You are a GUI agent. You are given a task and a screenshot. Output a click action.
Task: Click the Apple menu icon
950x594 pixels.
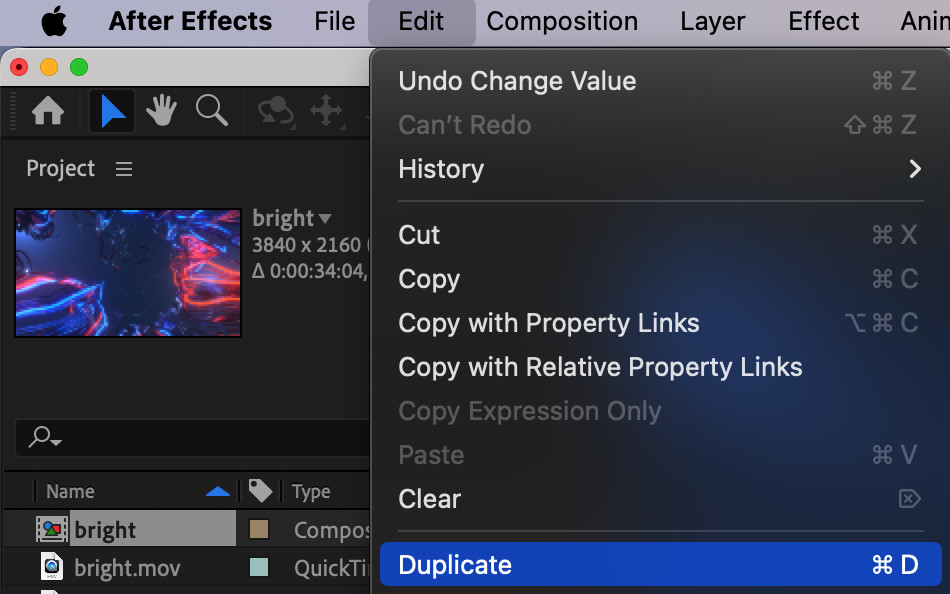point(54,21)
